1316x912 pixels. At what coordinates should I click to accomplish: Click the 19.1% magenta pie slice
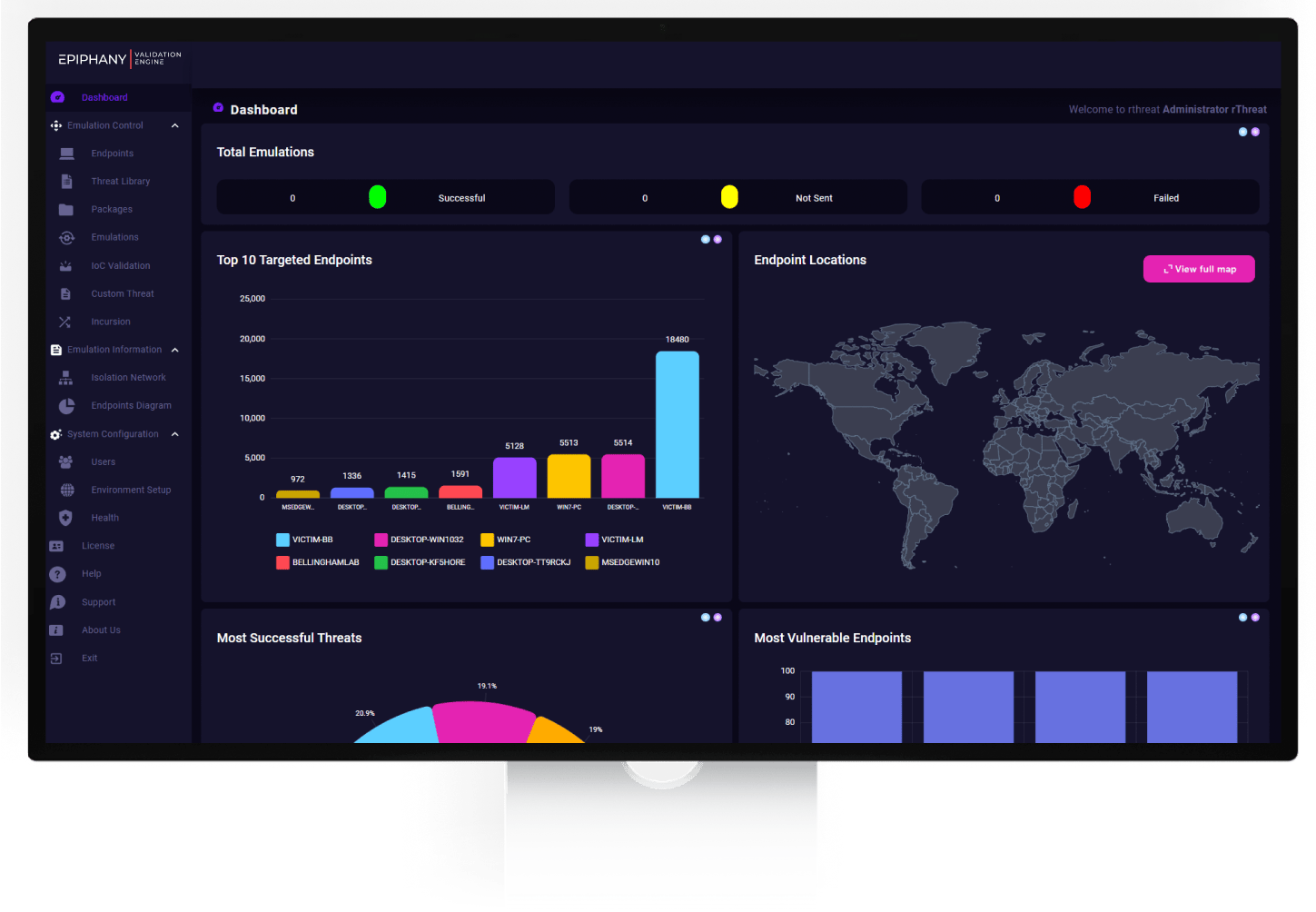click(x=484, y=722)
